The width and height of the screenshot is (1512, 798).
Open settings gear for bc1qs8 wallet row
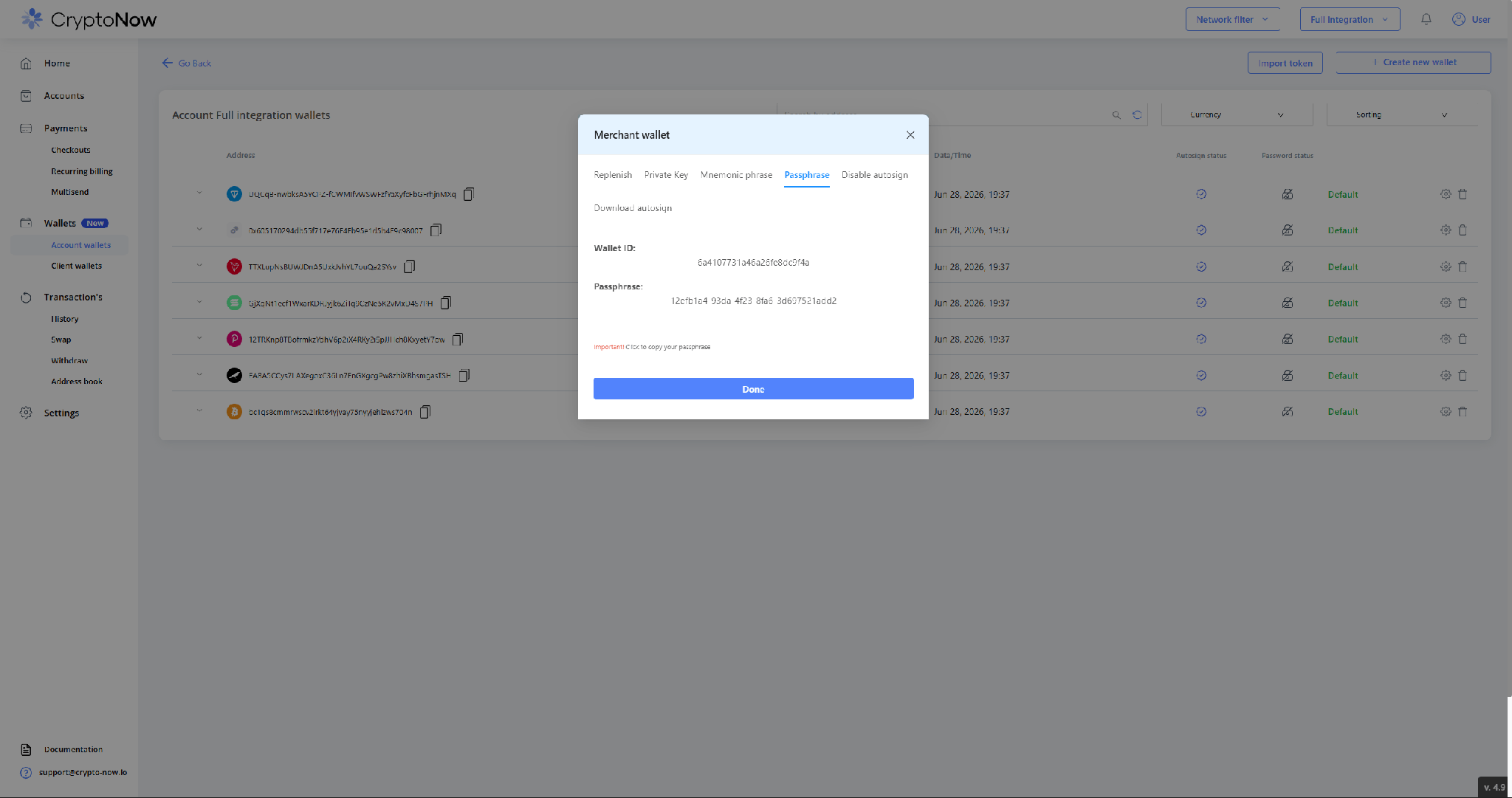click(x=1446, y=411)
